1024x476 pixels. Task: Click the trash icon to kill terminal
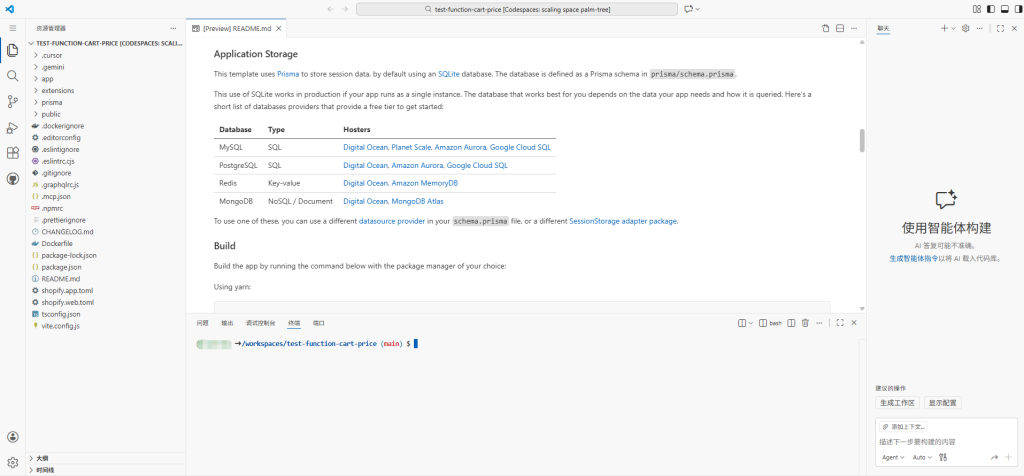click(805, 323)
